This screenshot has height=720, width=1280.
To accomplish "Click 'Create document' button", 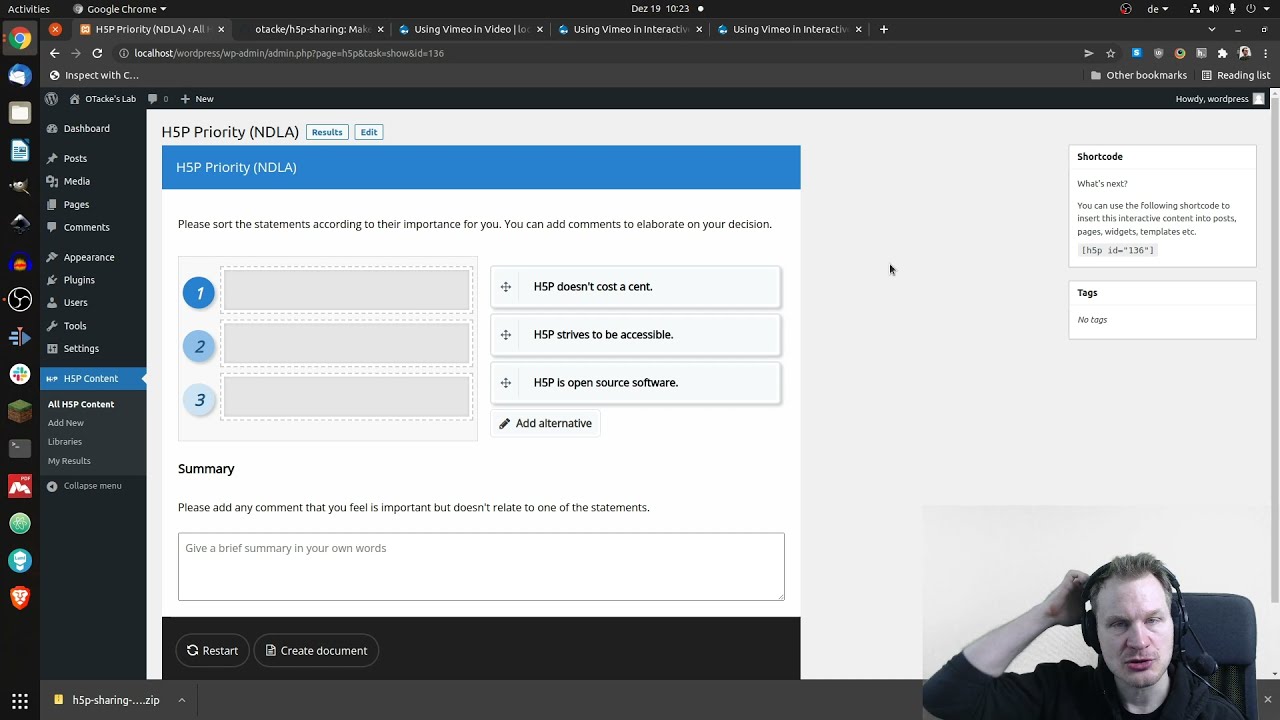I will (x=316, y=650).
